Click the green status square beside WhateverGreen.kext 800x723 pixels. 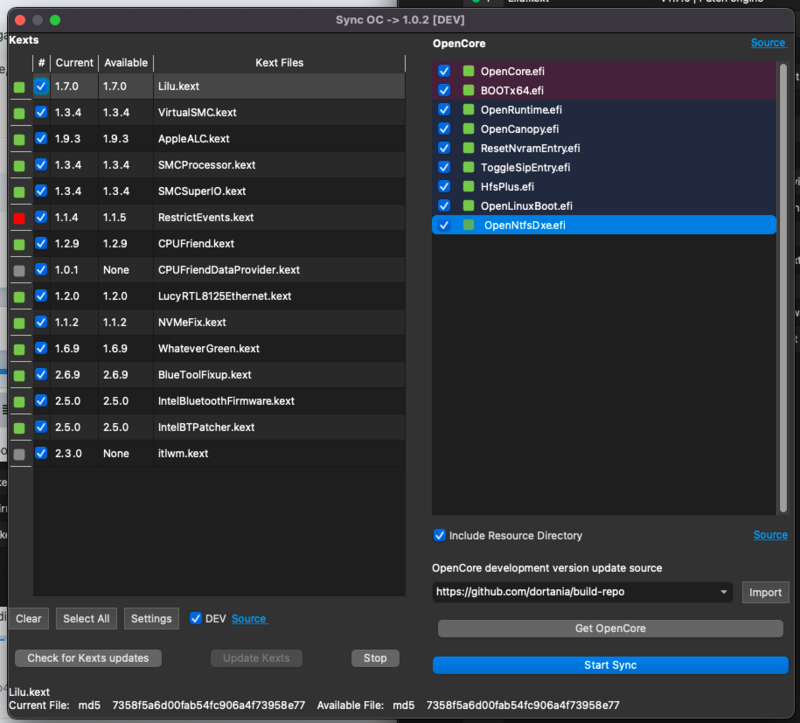pos(19,348)
